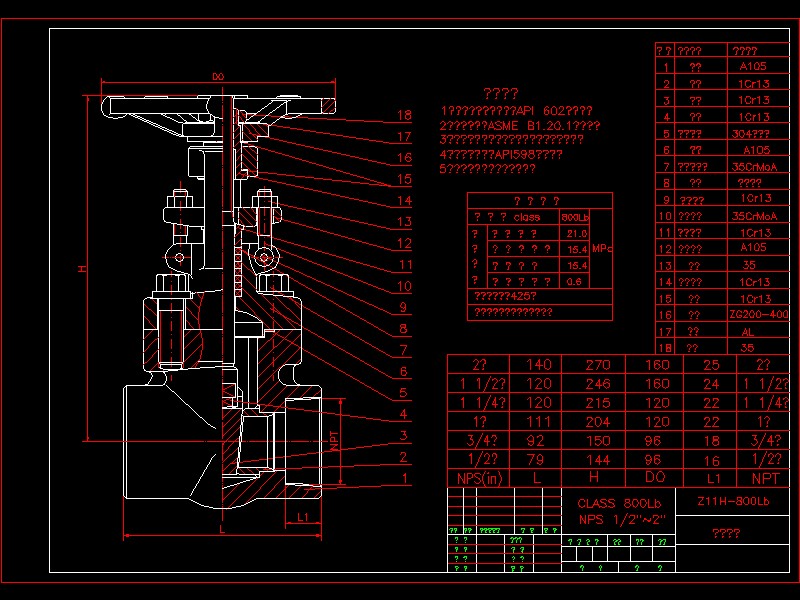The image size is (800, 600).
Task: Click the note line containing ASME B1.20.1
Action: pyautogui.click(x=520, y=126)
